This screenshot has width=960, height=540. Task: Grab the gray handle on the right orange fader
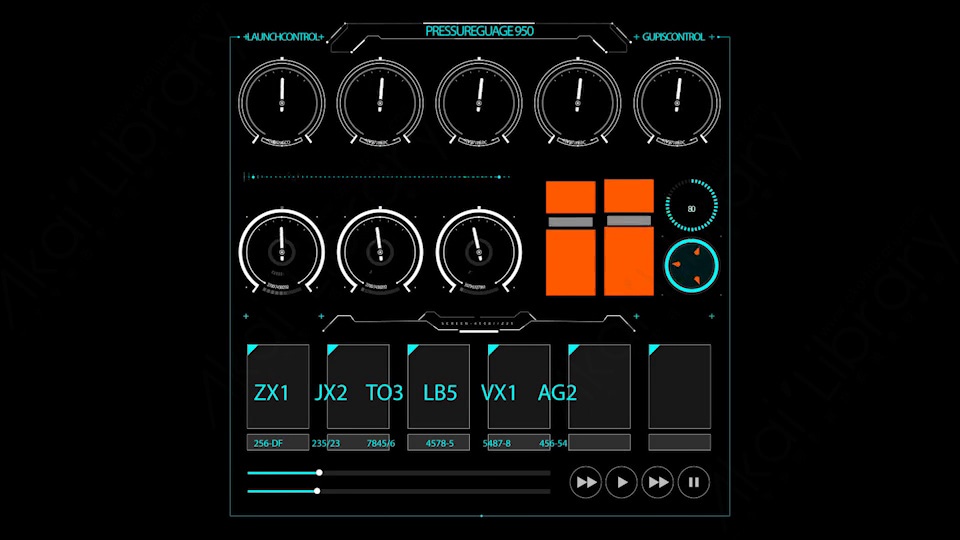629,220
